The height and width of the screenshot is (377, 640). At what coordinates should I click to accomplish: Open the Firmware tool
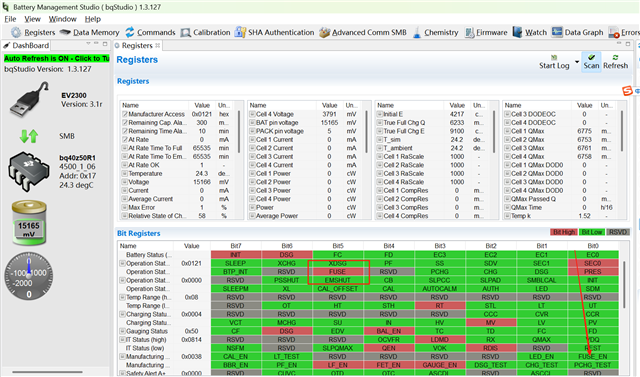[x=486, y=32]
